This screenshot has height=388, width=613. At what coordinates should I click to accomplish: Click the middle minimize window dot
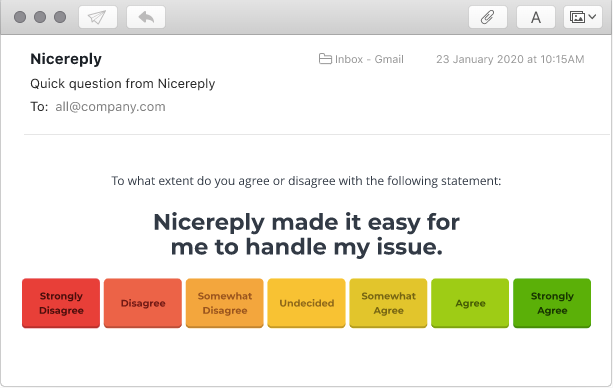click(40, 17)
